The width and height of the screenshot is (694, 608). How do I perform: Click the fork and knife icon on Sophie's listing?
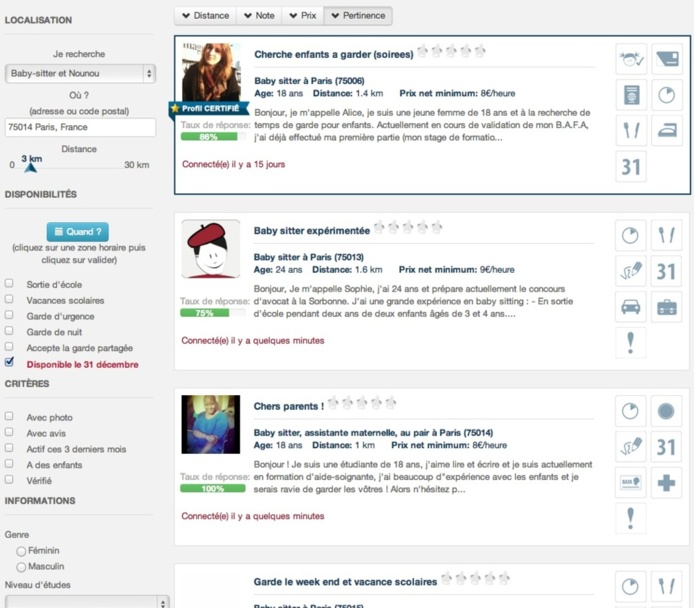(666, 235)
